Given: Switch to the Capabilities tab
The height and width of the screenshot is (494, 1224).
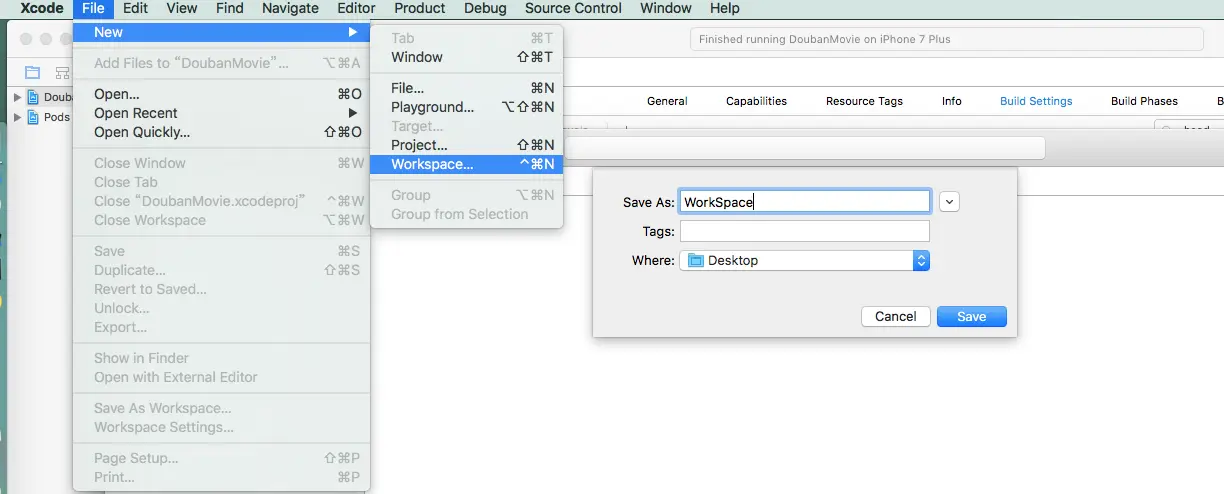Looking at the screenshot, I should click(756, 101).
